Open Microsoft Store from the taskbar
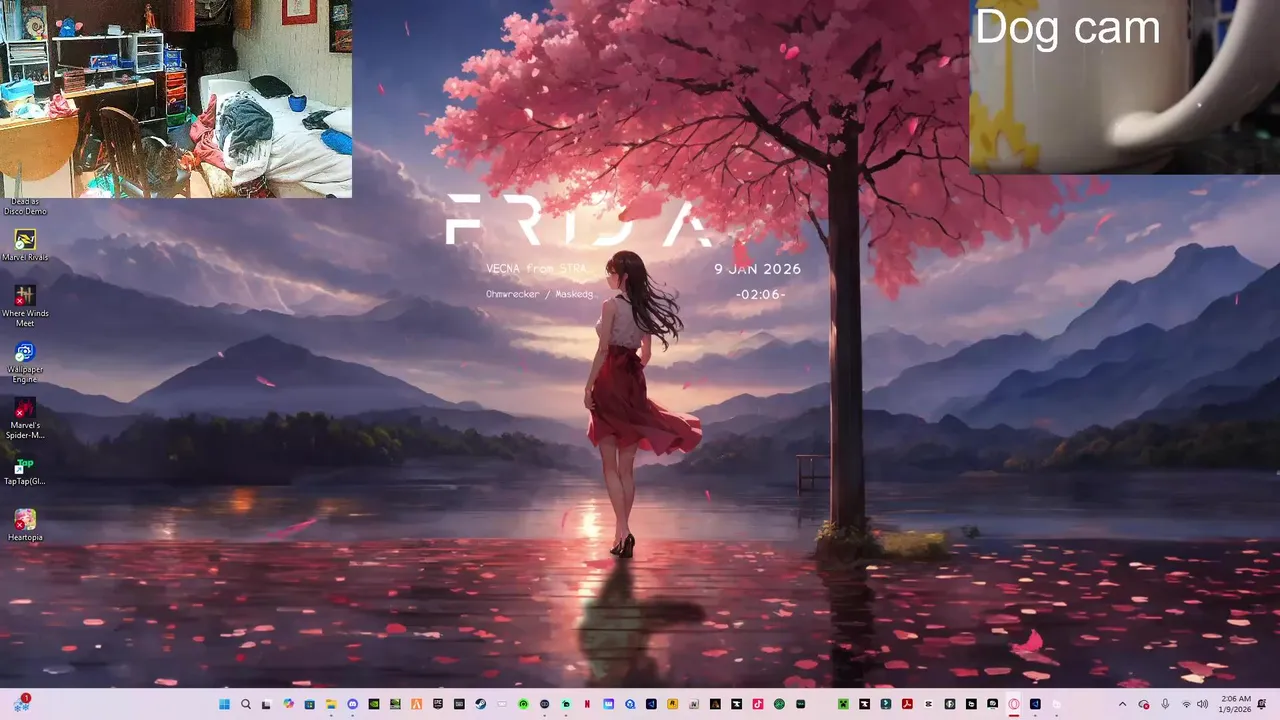Screen dimensions: 1280x720 tap(309, 704)
